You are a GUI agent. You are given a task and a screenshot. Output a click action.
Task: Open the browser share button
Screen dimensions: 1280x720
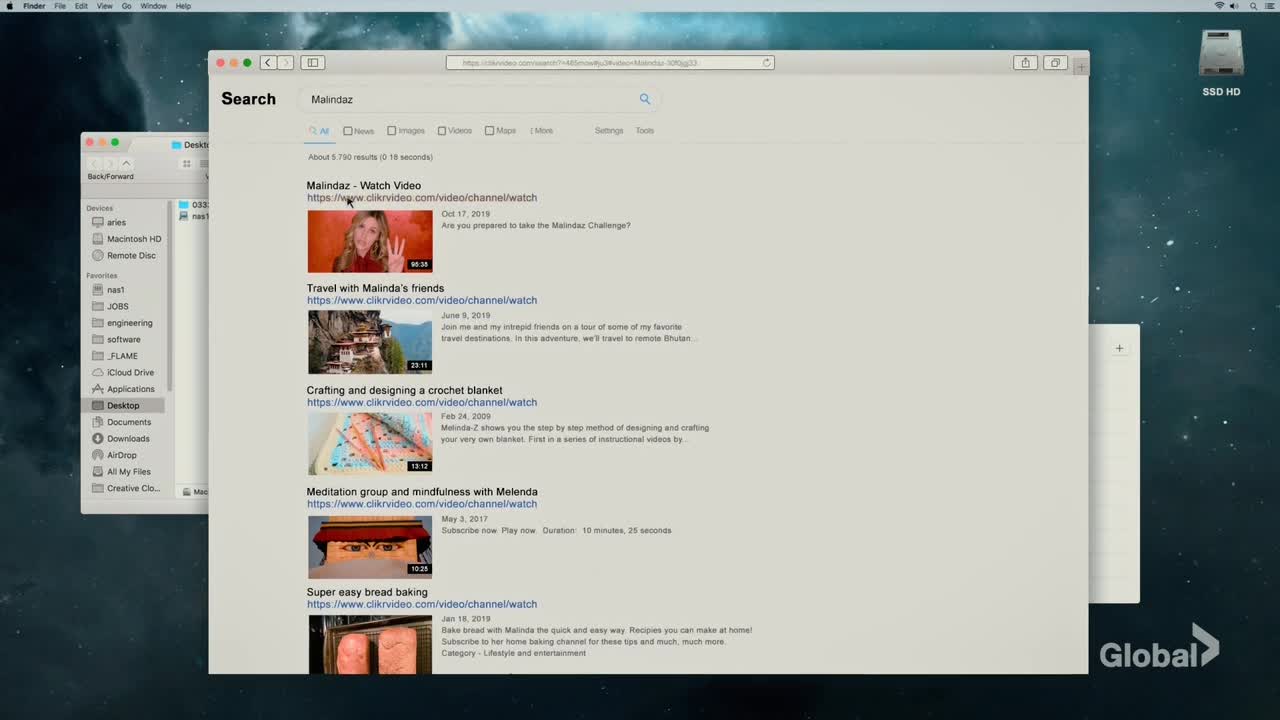(1025, 62)
